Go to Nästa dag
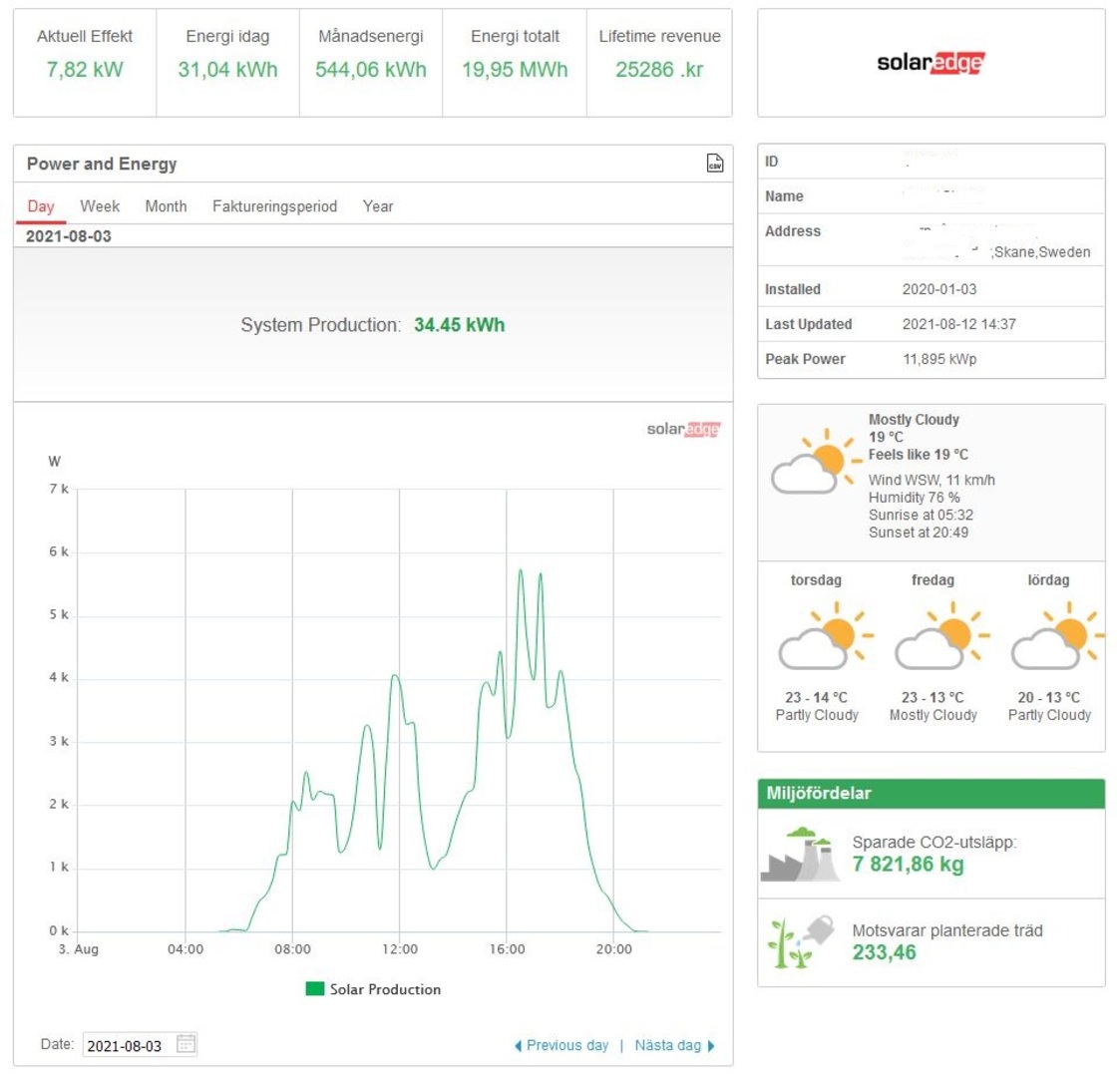The width and height of the screenshot is (1120, 1077). coord(674,1045)
